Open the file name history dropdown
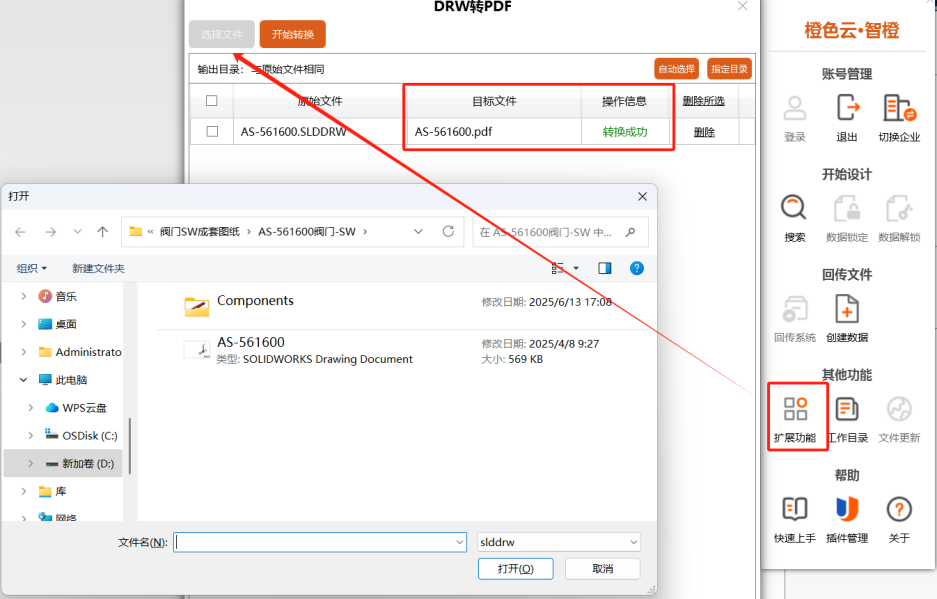The image size is (937, 599). 460,542
